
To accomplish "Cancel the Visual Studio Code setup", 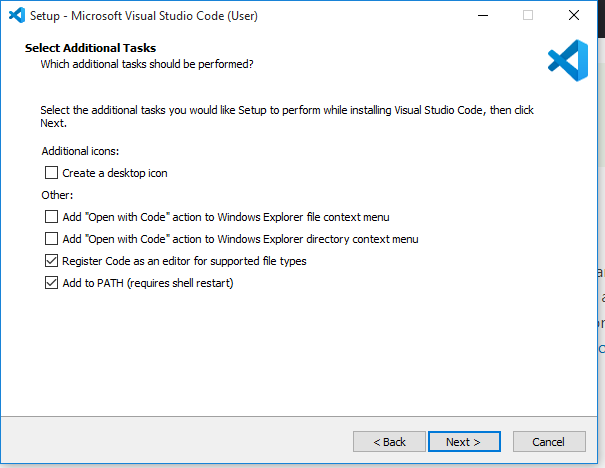I will 549,442.
